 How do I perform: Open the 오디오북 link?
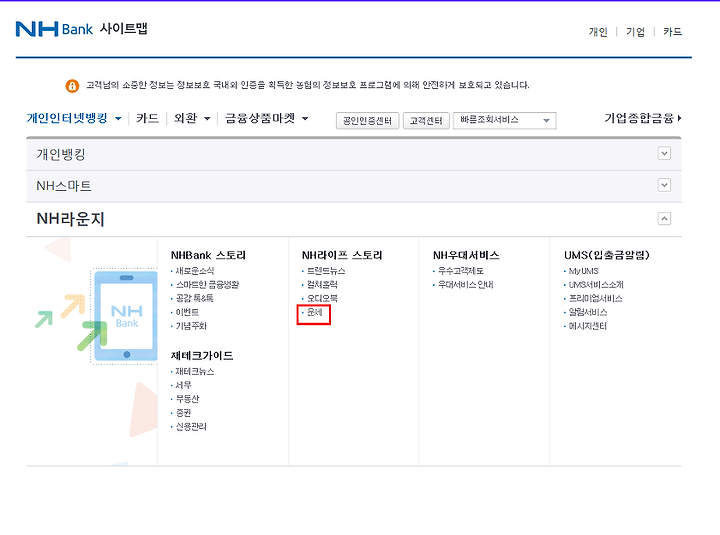(322, 298)
